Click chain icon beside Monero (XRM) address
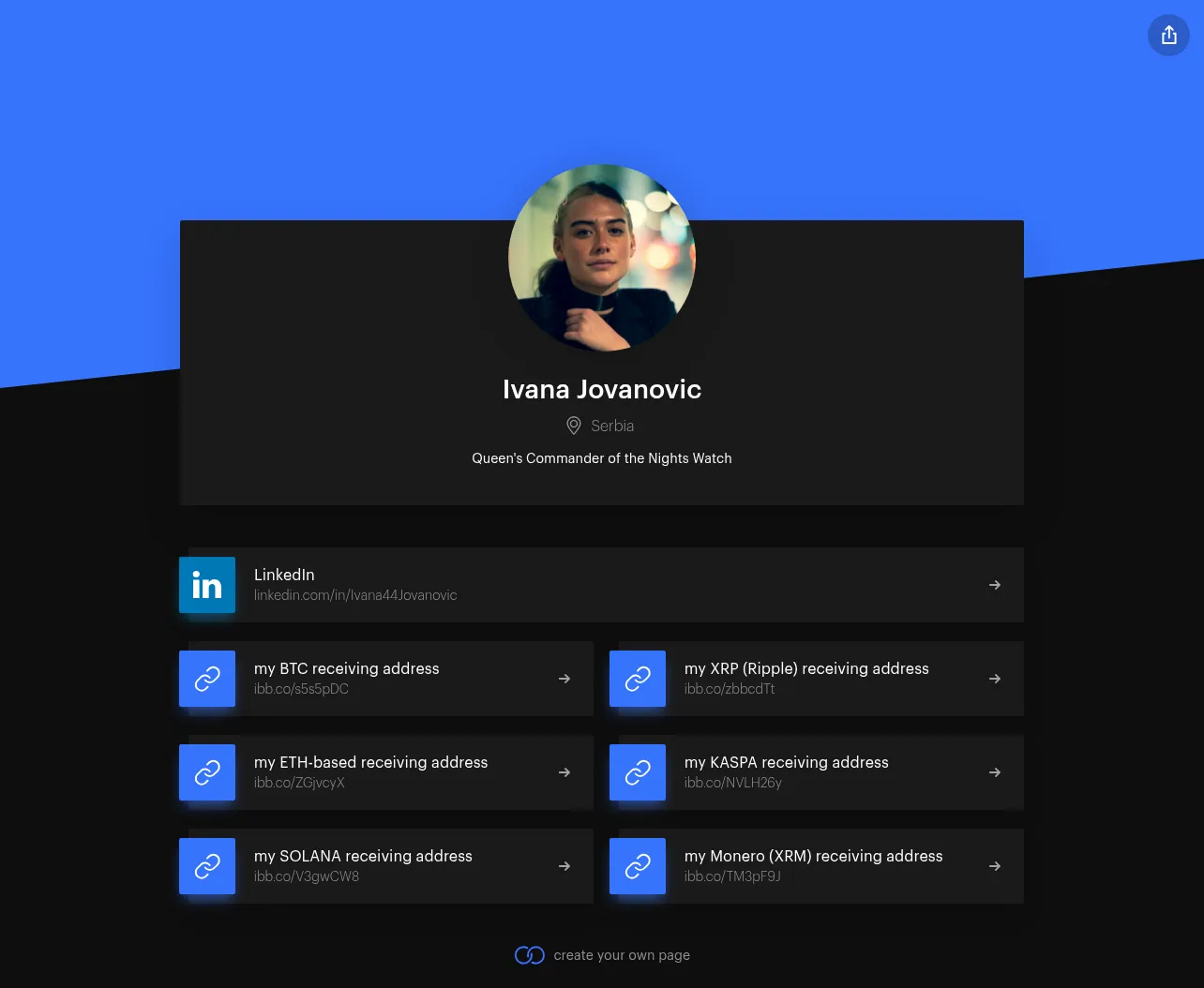This screenshot has width=1204, height=988. point(638,866)
